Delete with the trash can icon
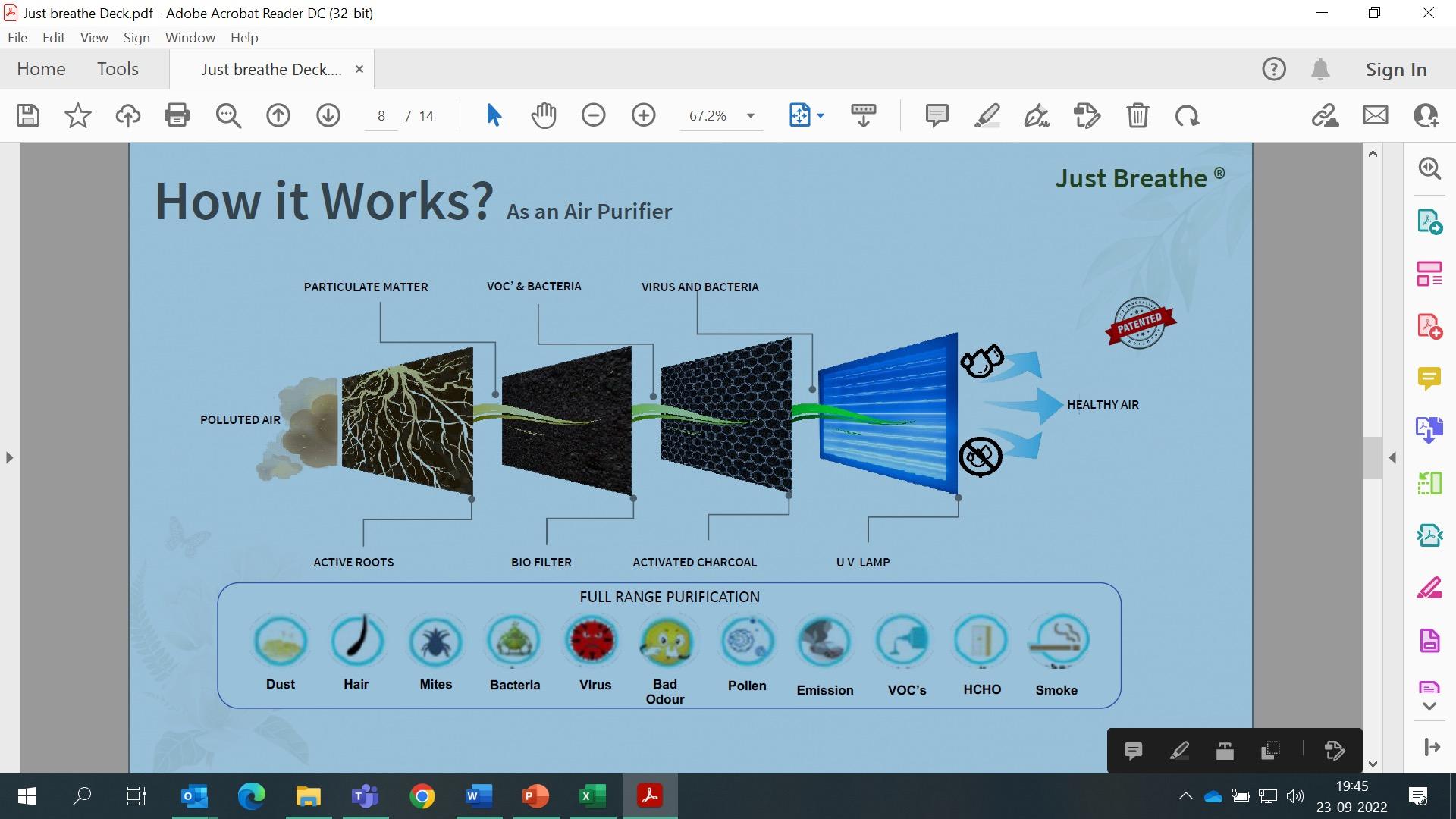1456x819 pixels. point(1137,115)
